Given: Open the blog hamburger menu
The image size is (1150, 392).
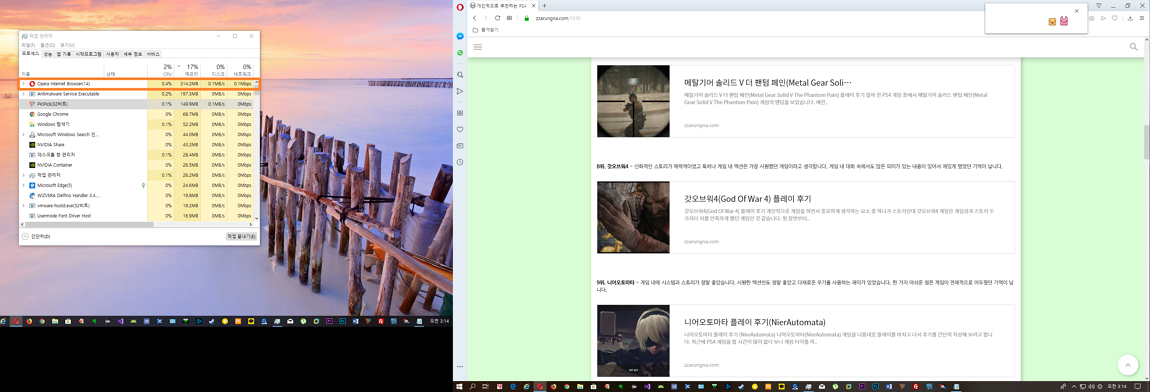Looking at the screenshot, I should (x=477, y=47).
